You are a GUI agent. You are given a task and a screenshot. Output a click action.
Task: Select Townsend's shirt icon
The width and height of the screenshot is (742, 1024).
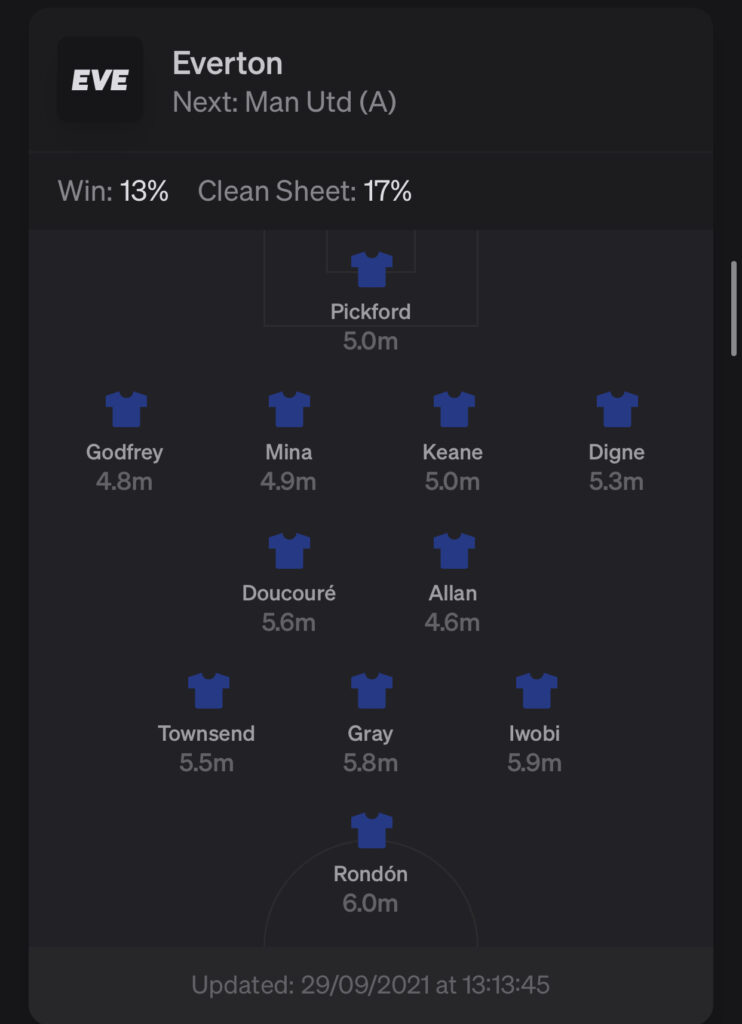(x=208, y=691)
